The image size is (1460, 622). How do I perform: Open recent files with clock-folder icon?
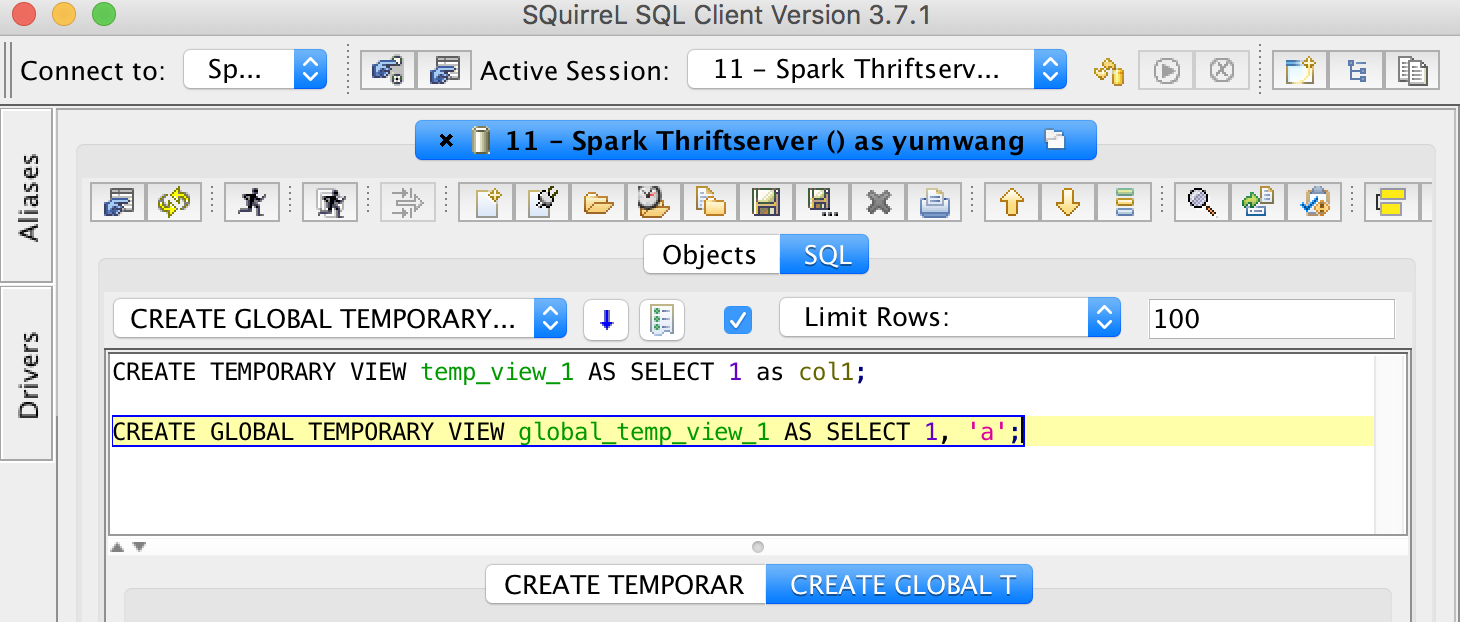pyautogui.click(x=654, y=202)
